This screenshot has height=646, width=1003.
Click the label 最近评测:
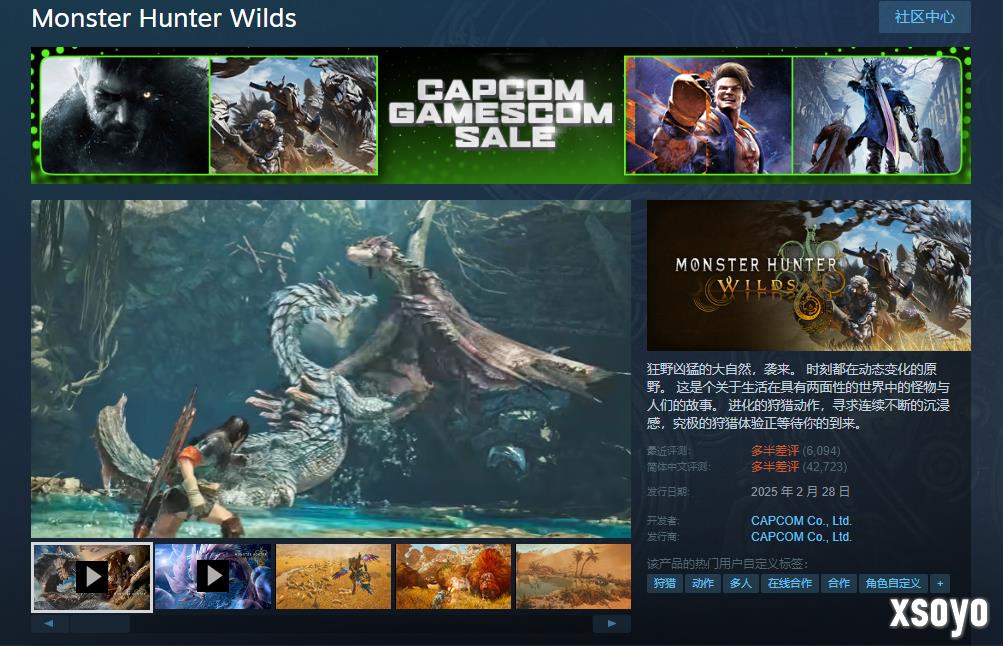(669, 451)
